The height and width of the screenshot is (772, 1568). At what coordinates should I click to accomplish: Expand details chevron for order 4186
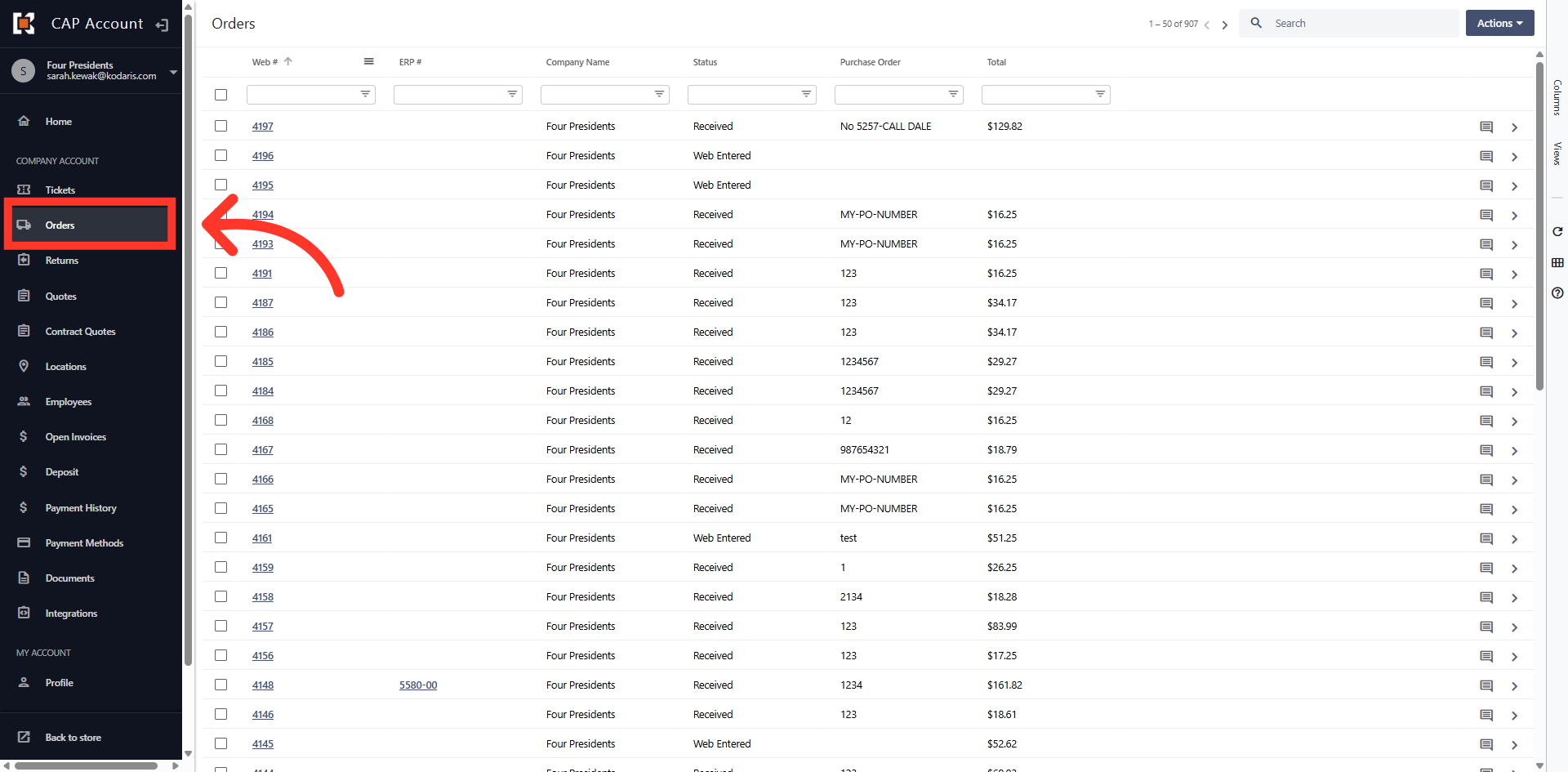pos(1514,333)
